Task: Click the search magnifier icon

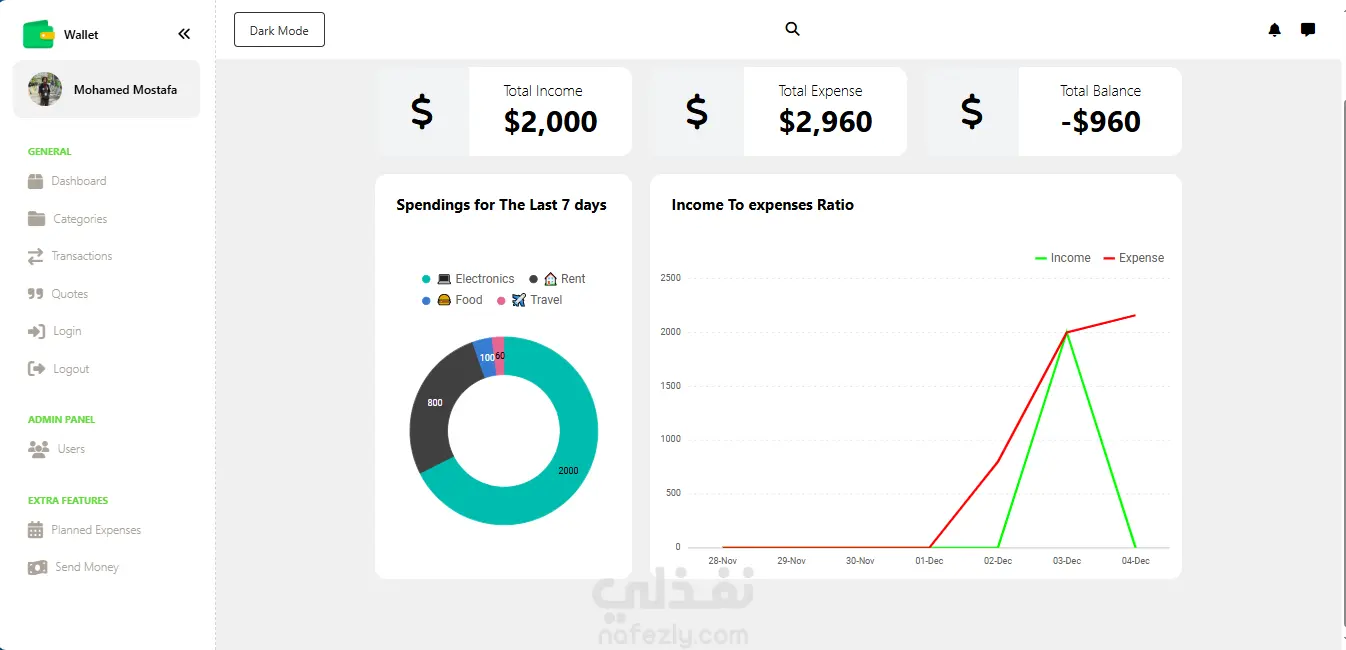Action: [792, 29]
